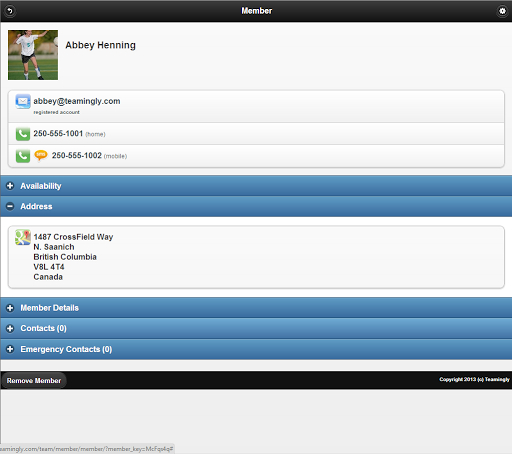Click the plus icon next to Availability

click(x=10, y=186)
